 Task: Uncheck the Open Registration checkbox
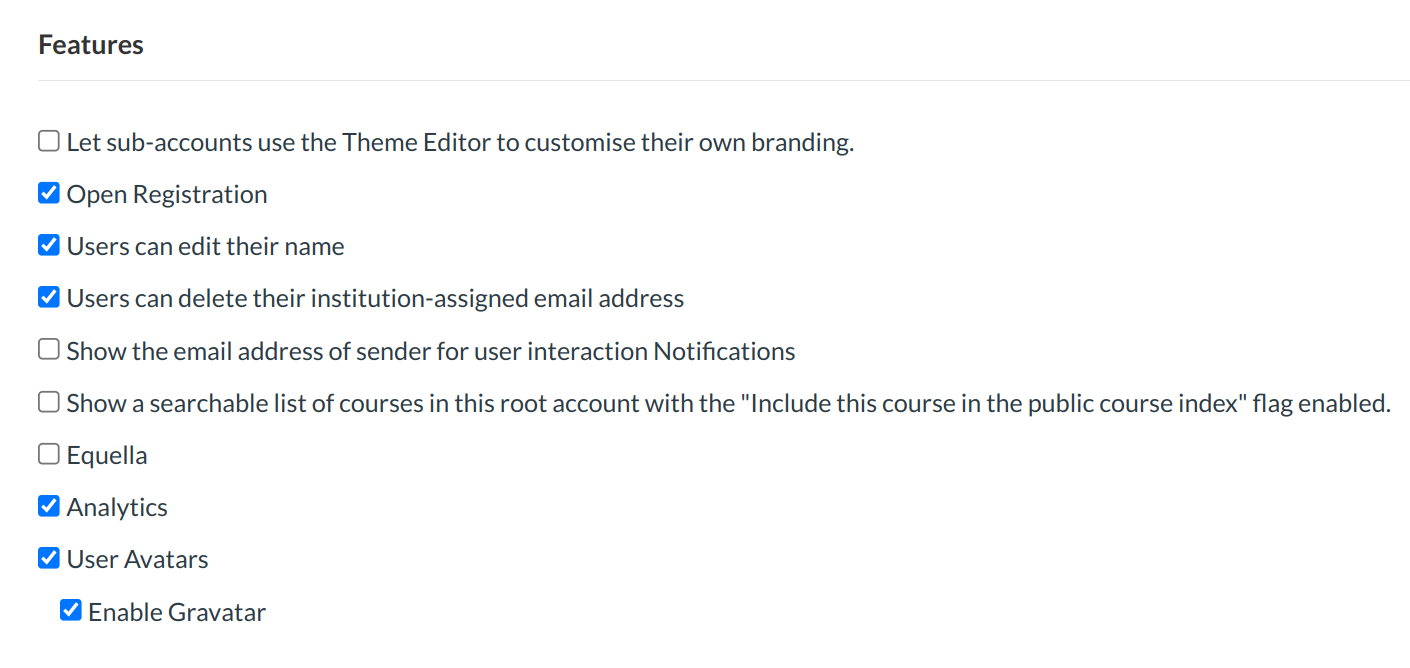49,193
